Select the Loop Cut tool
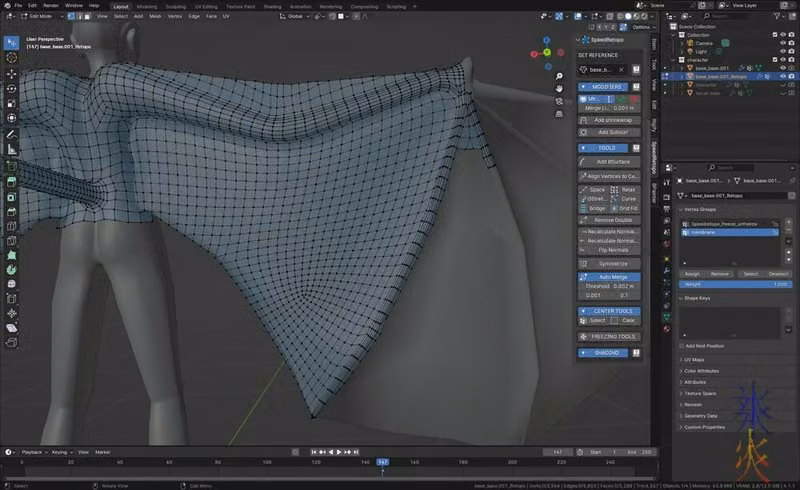The width and height of the screenshot is (800, 490). pyautogui.click(x=12, y=226)
